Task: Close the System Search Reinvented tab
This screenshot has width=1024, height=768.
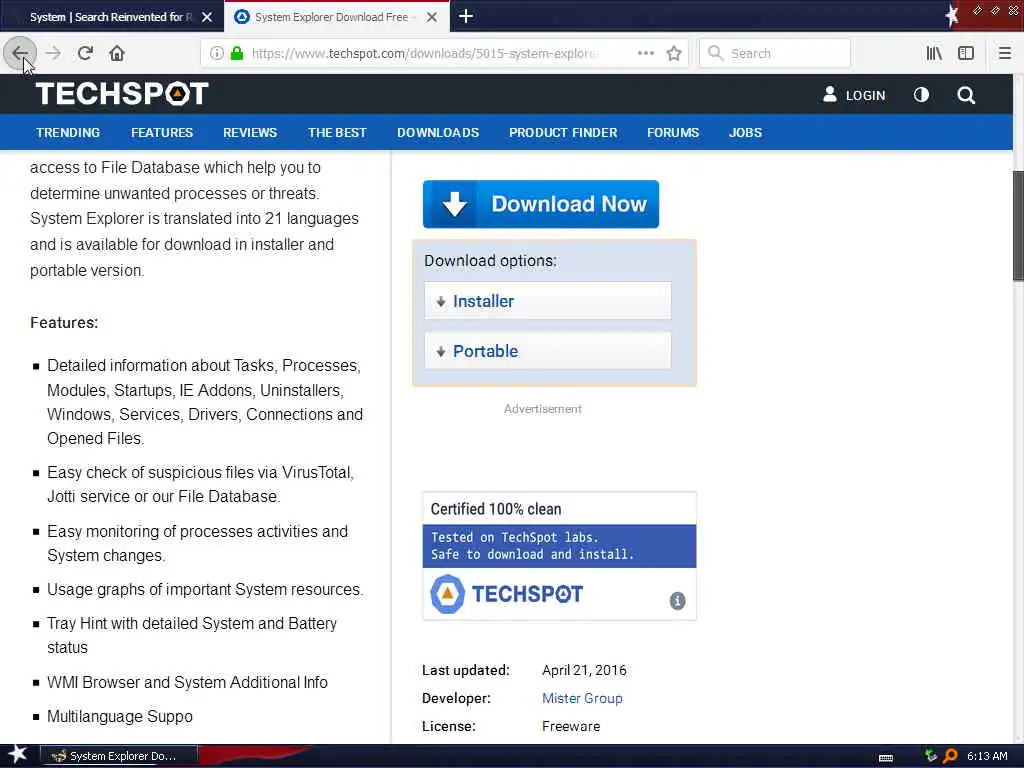Action: [207, 17]
